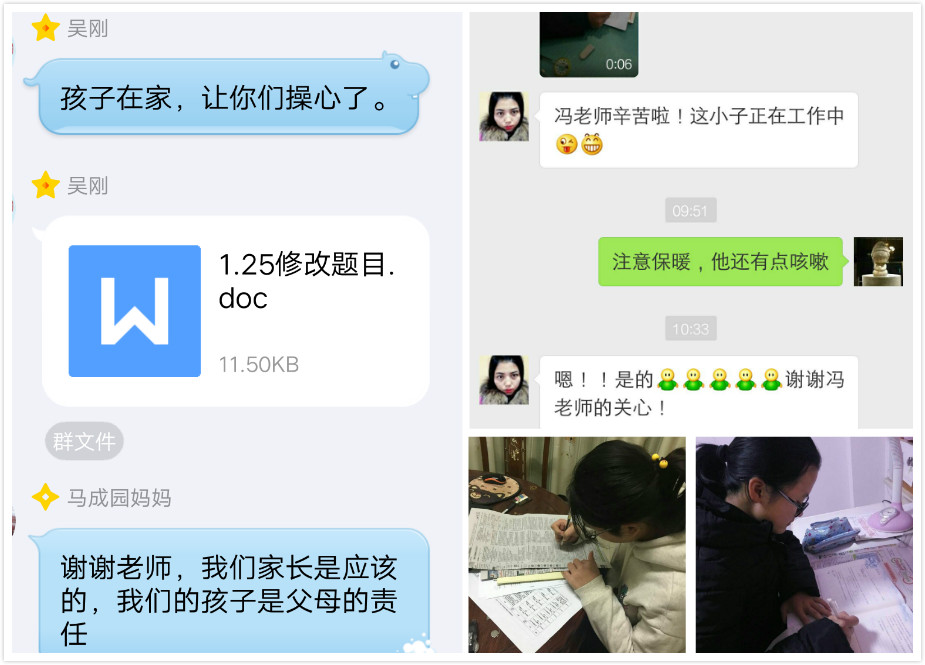Click the 注意保暖，他还有点咳嗽 green bubble

[721, 261]
